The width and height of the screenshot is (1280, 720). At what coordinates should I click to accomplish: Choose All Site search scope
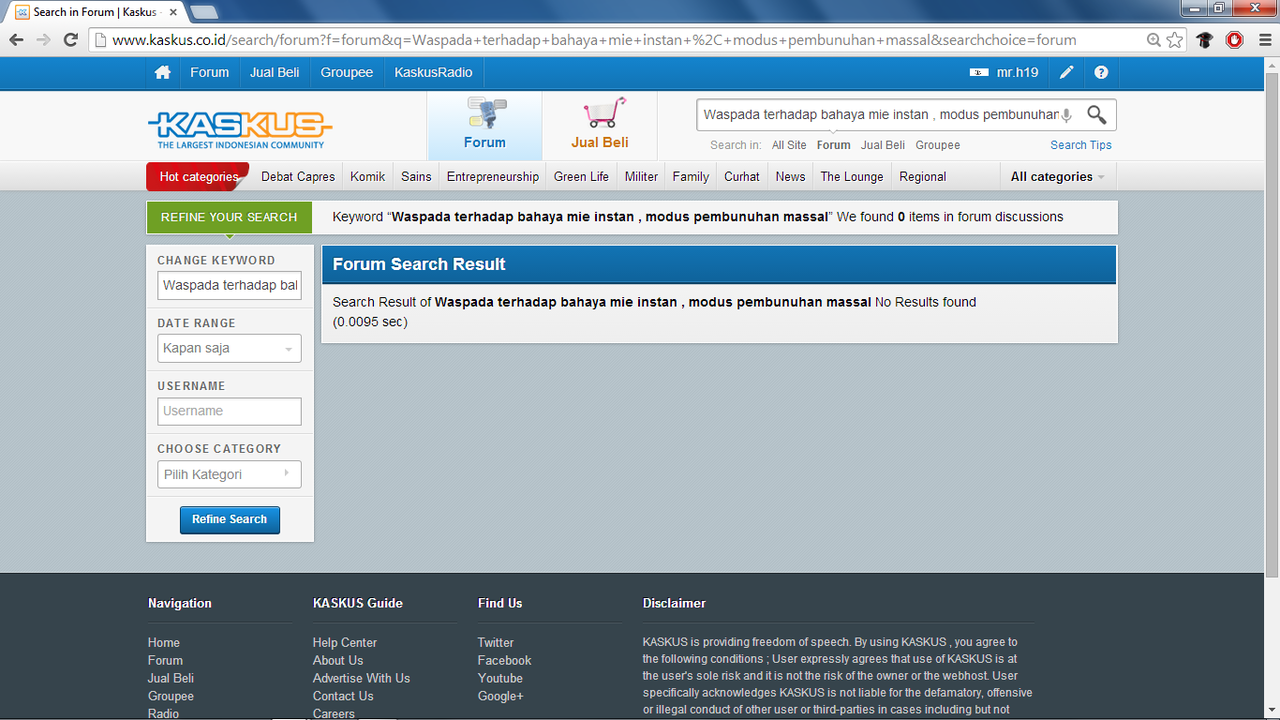(x=789, y=145)
